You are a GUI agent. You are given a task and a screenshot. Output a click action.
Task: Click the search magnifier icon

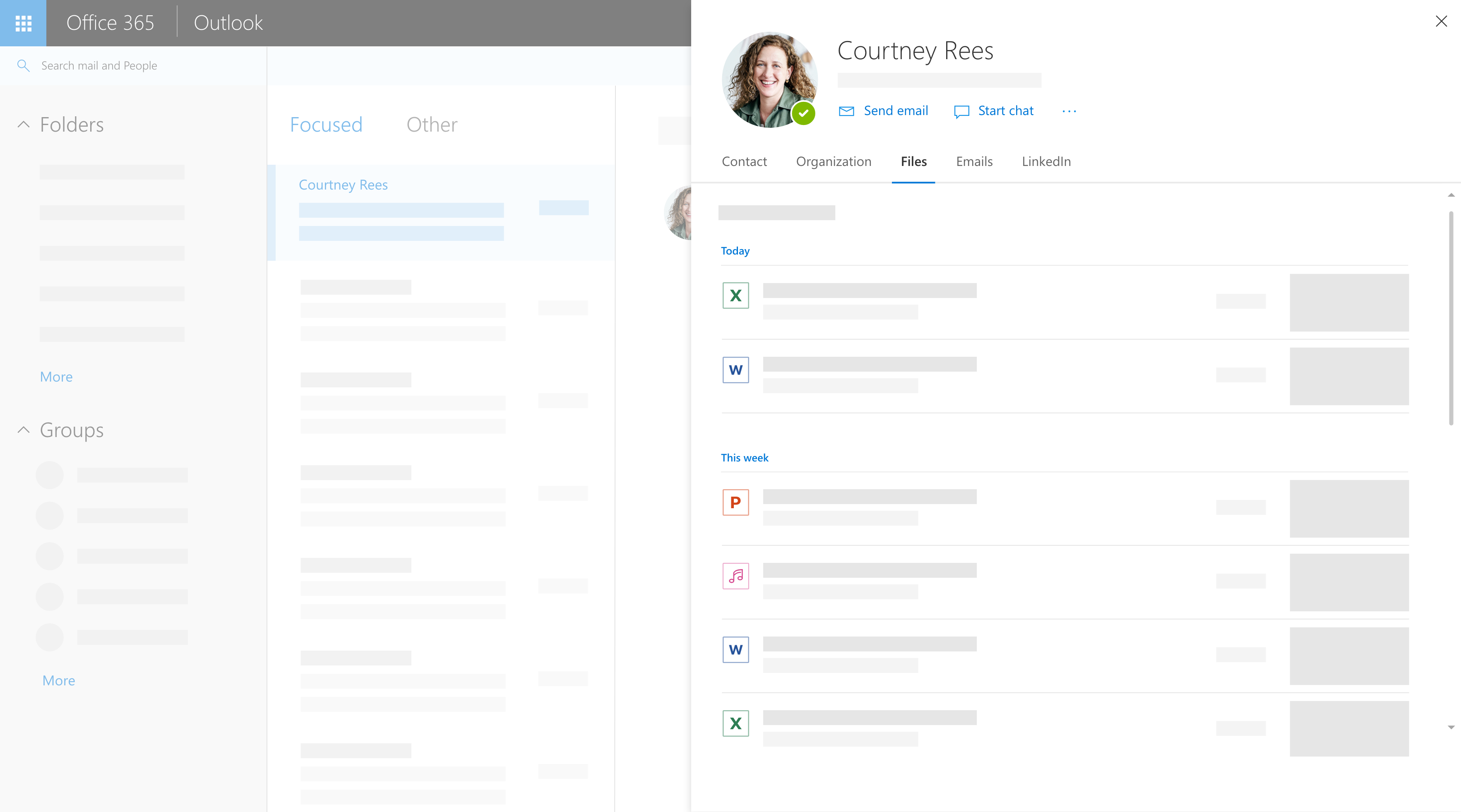pos(23,66)
